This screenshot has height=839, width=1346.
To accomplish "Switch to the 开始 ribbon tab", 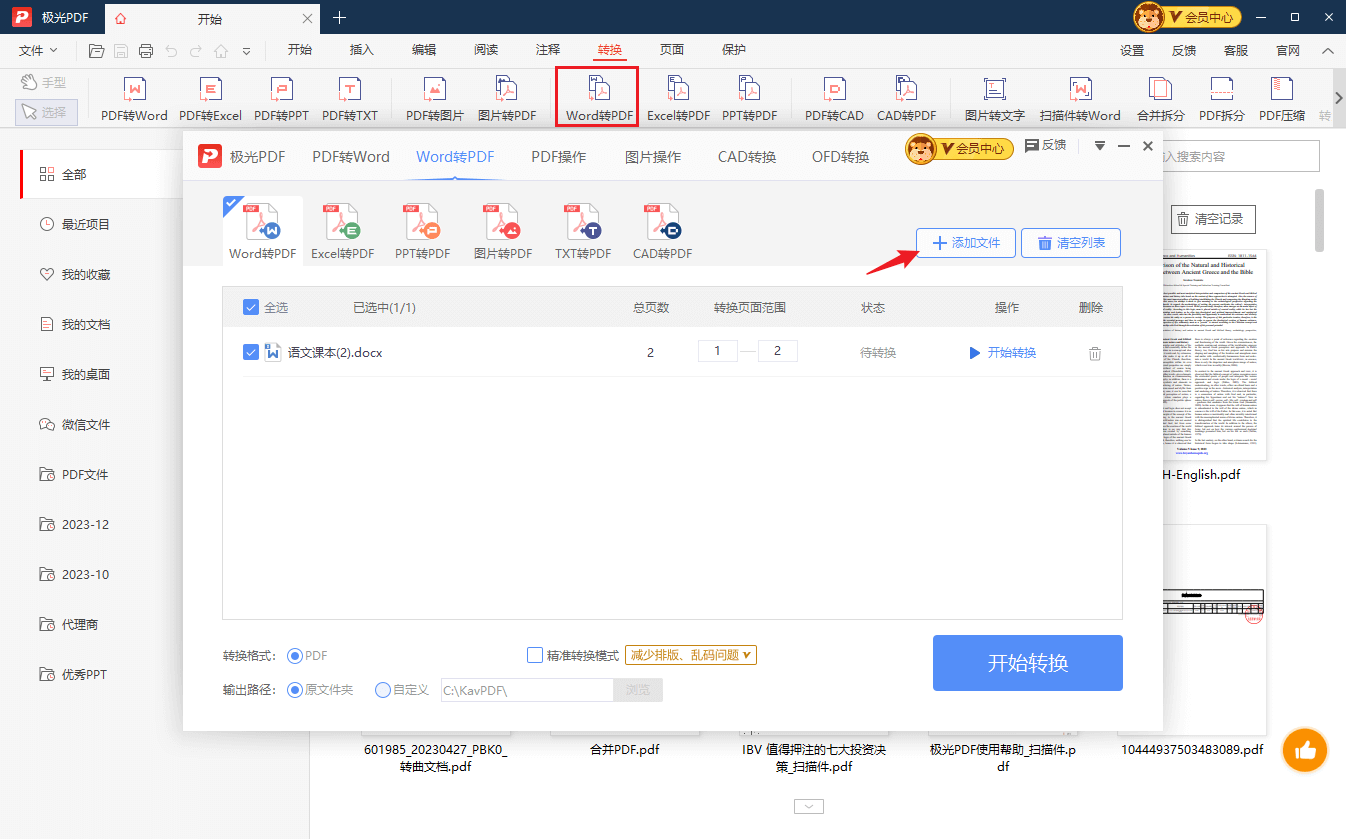I will [x=300, y=50].
